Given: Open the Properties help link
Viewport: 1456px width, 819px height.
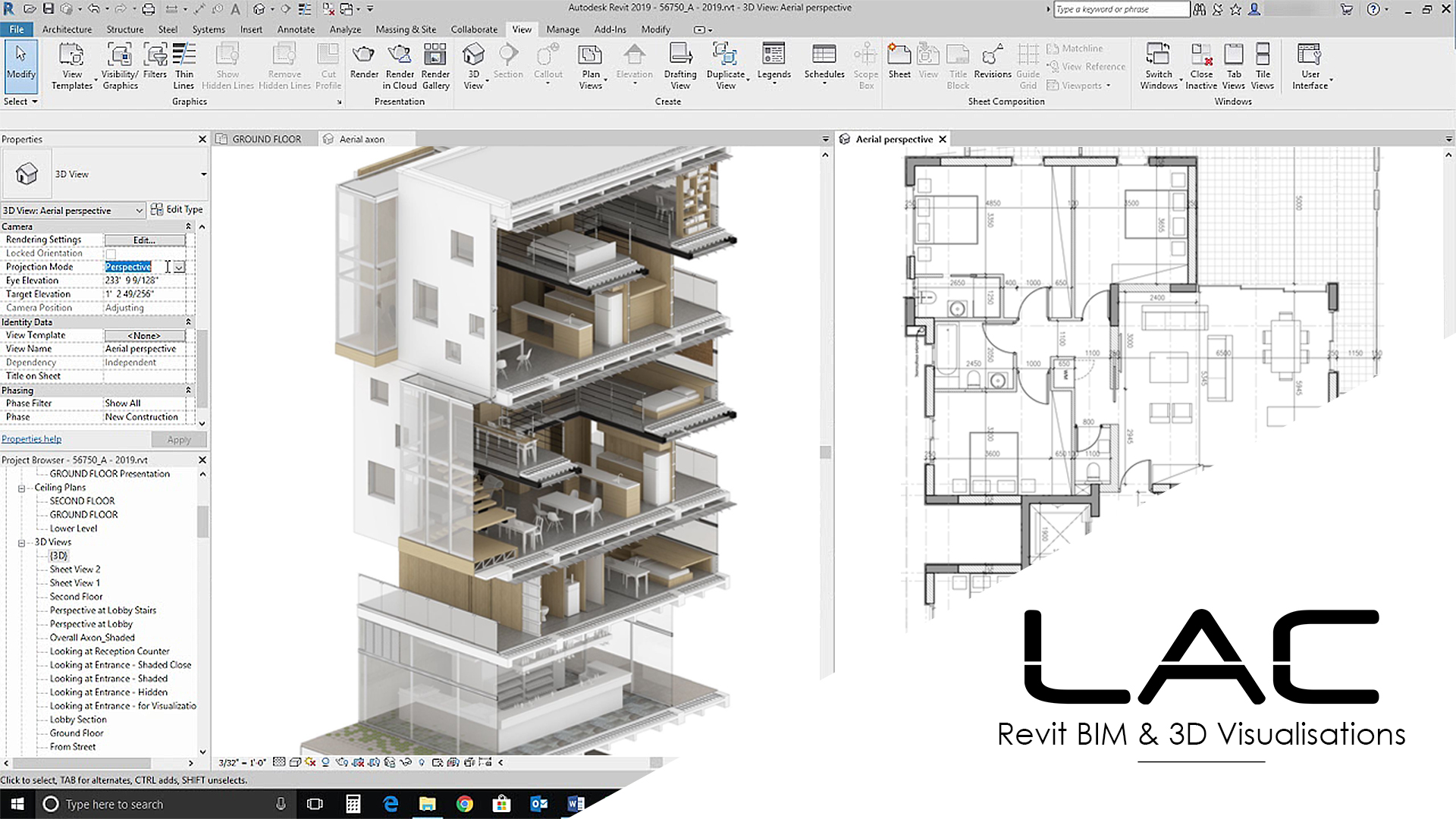Looking at the screenshot, I should pos(32,439).
